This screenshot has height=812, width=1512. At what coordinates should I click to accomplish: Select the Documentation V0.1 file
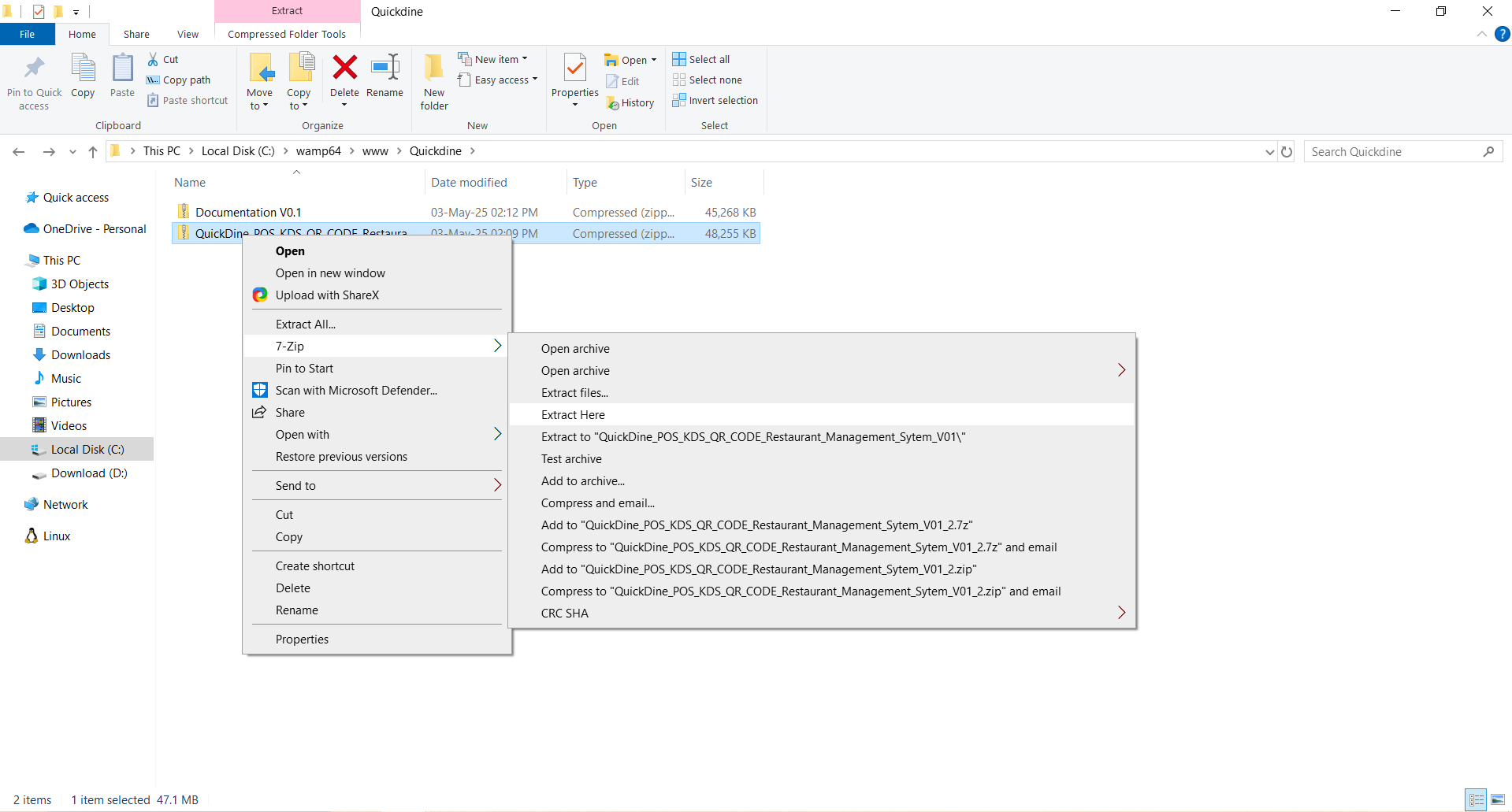tap(248, 212)
